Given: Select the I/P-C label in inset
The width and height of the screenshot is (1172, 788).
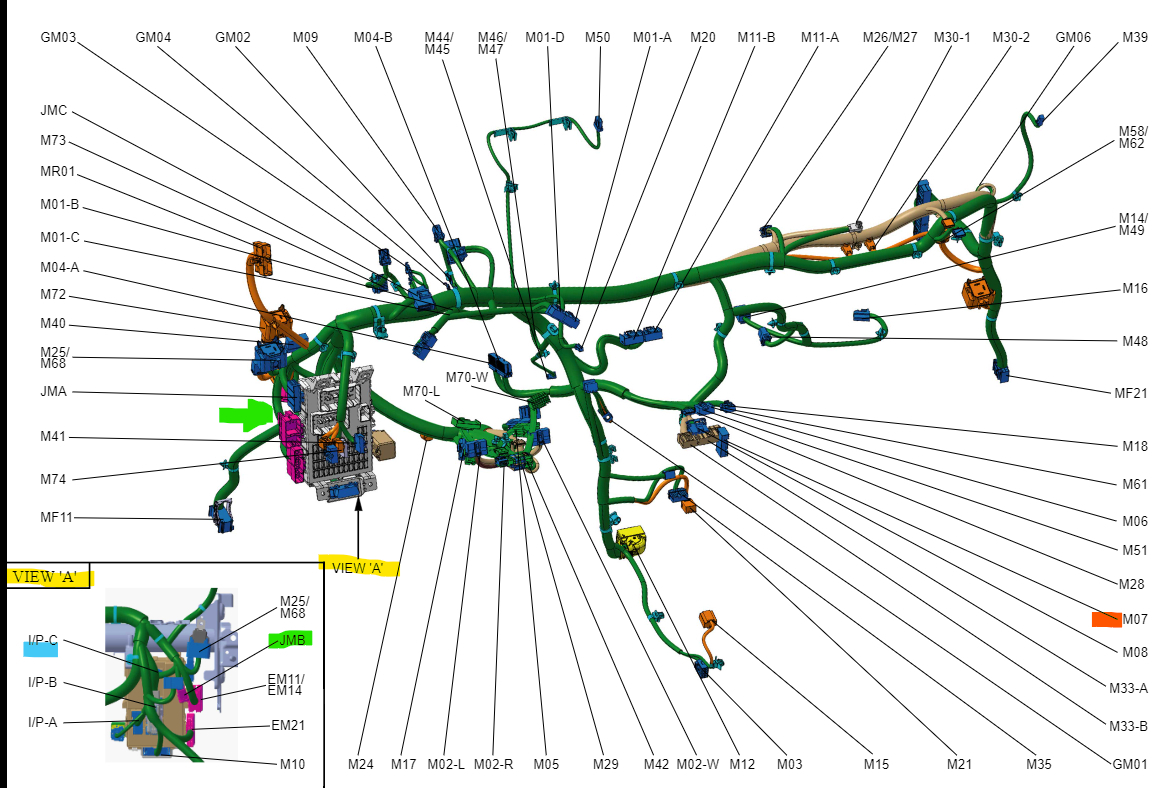Looking at the screenshot, I should point(43,641).
